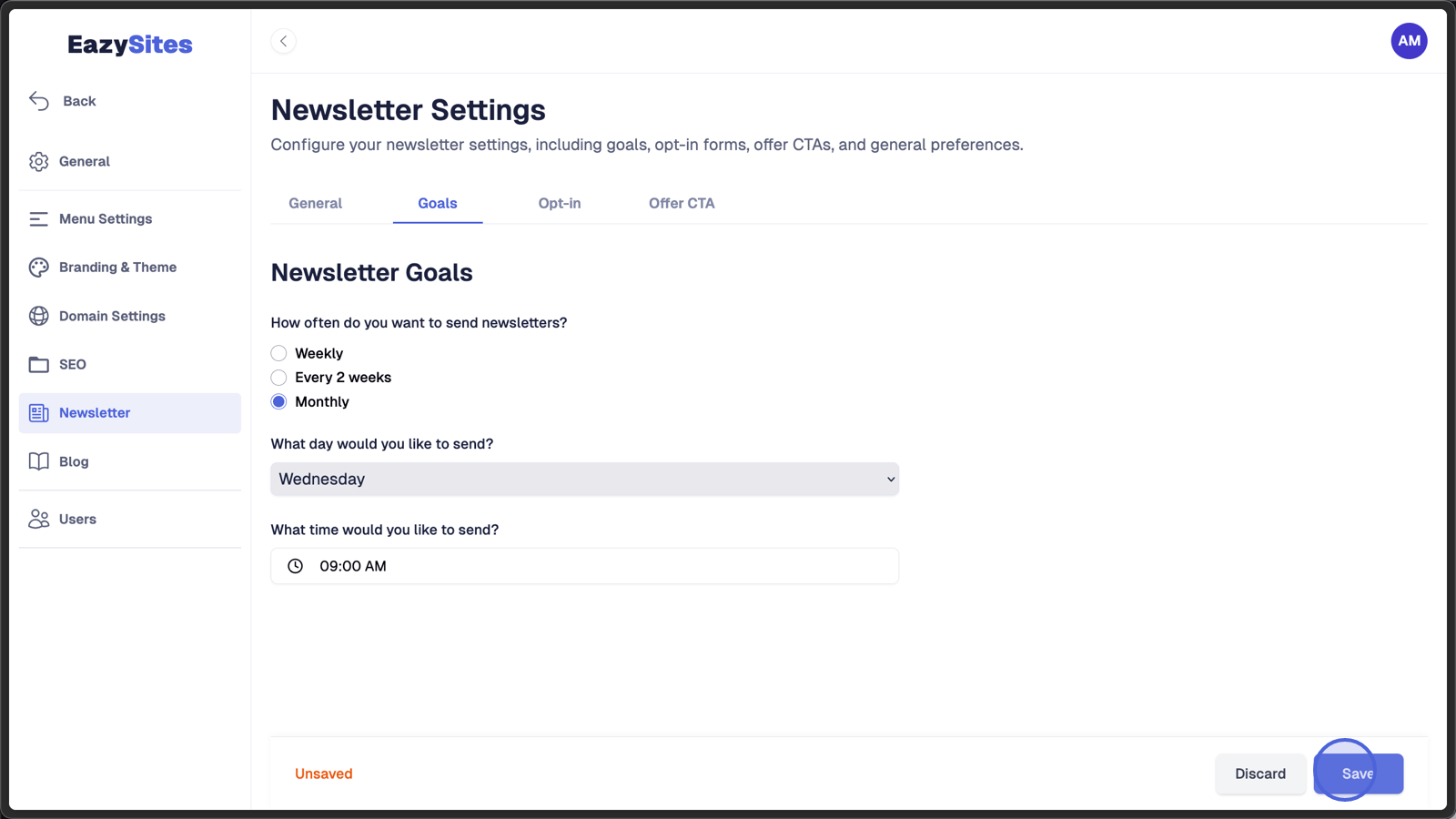Click the Domain Settings globe icon

38,316
